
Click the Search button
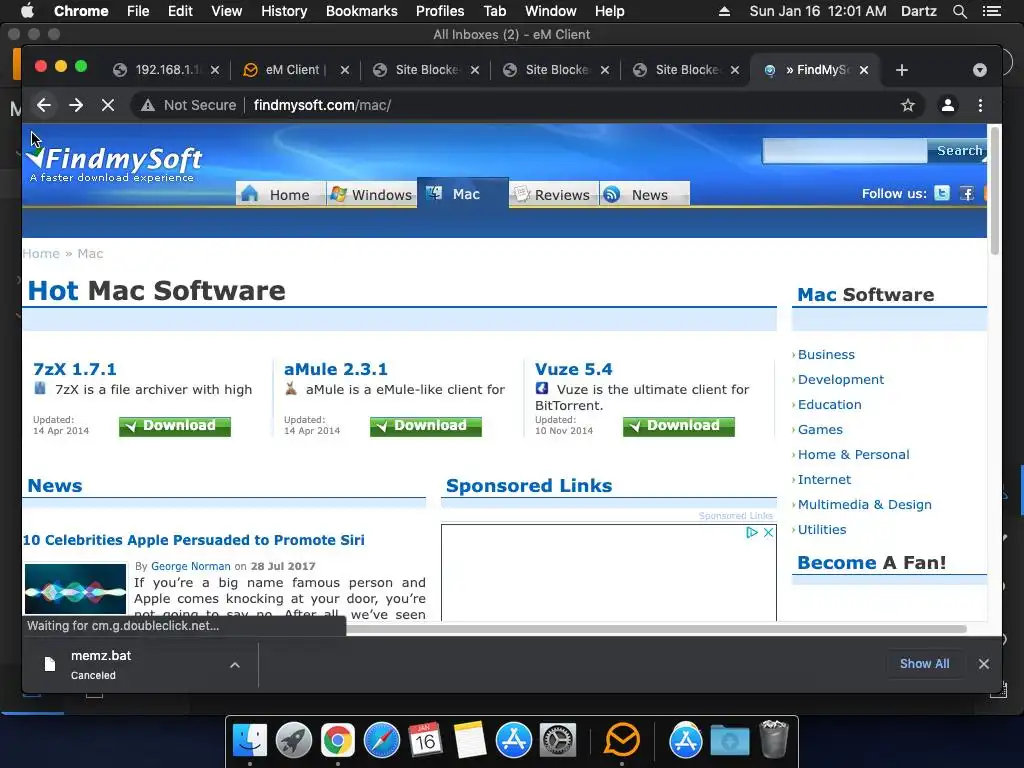(x=958, y=151)
